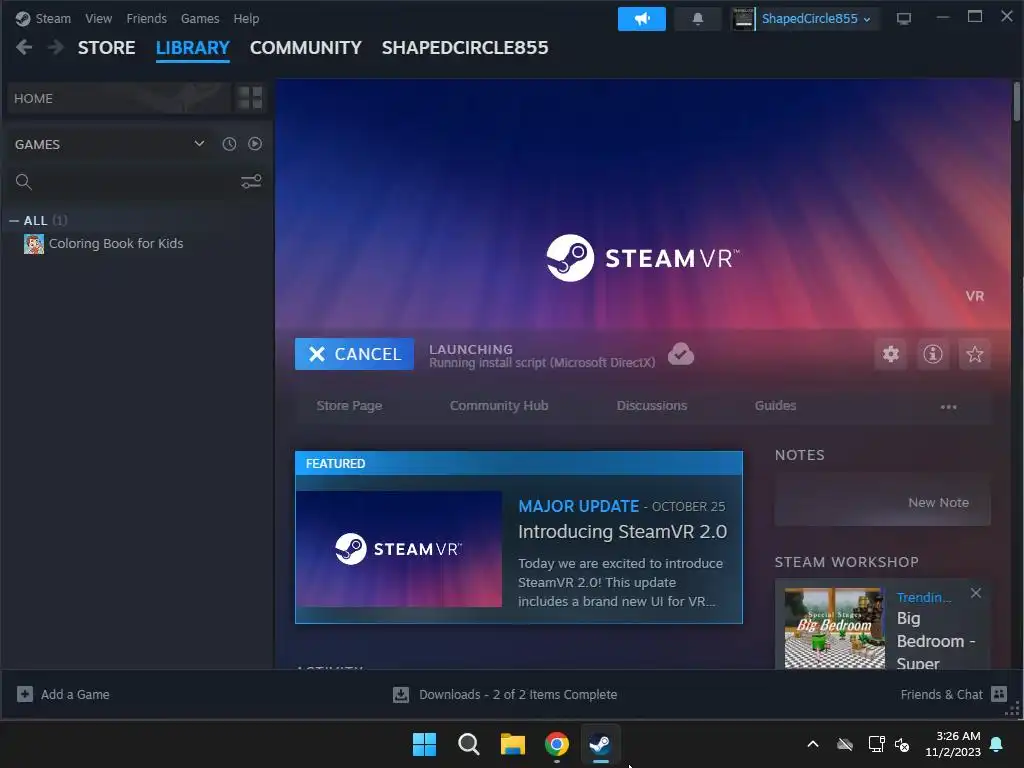The width and height of the screenshot is (1024, 768).
Task: Open the Discussions link
Action: pyautogui.click(x=652, y=406)
